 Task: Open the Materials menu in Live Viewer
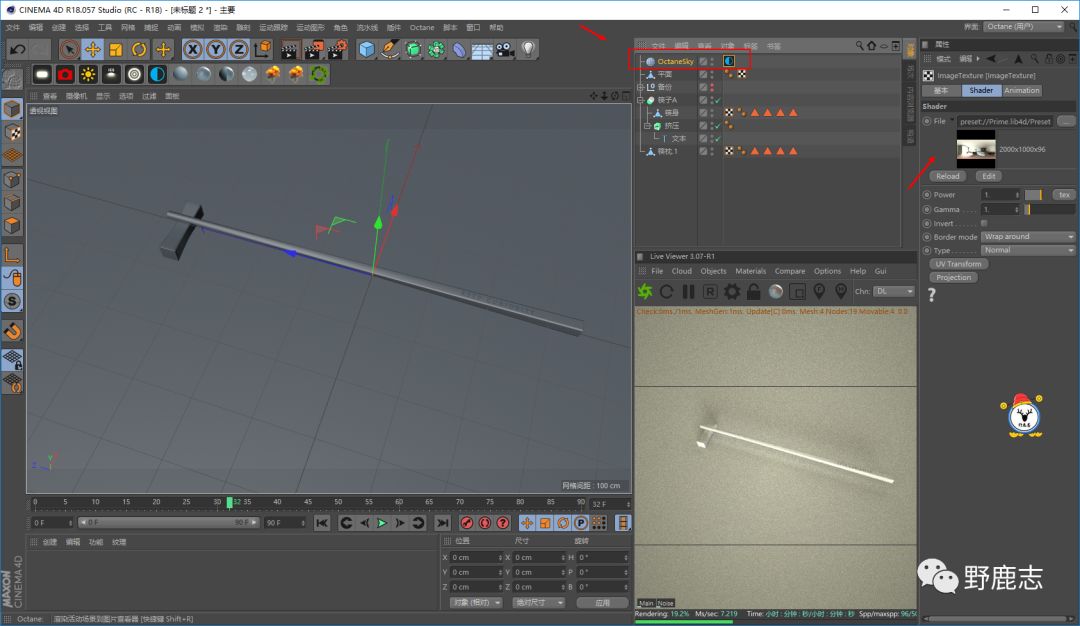750,271
